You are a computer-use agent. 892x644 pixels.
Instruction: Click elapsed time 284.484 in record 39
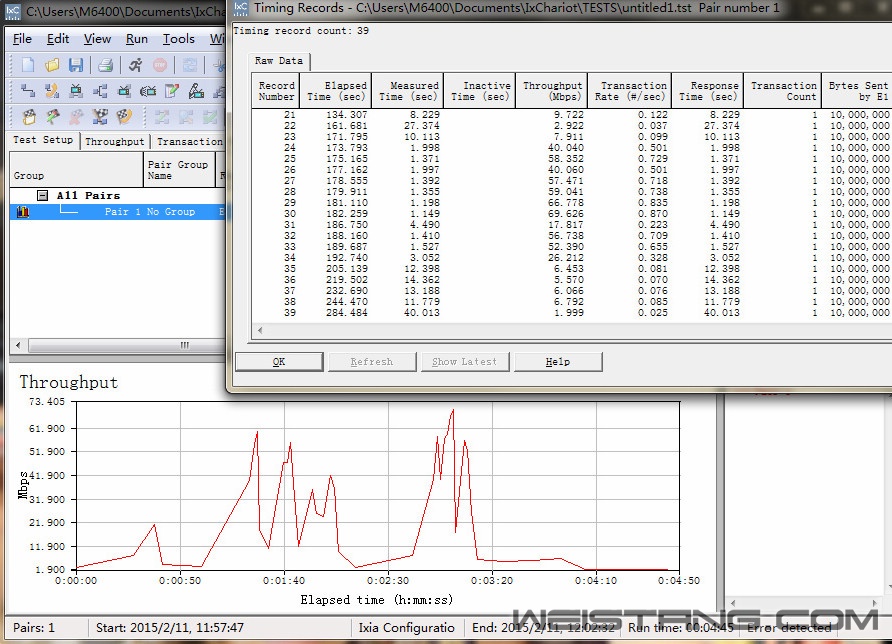(x=346, y=313)
